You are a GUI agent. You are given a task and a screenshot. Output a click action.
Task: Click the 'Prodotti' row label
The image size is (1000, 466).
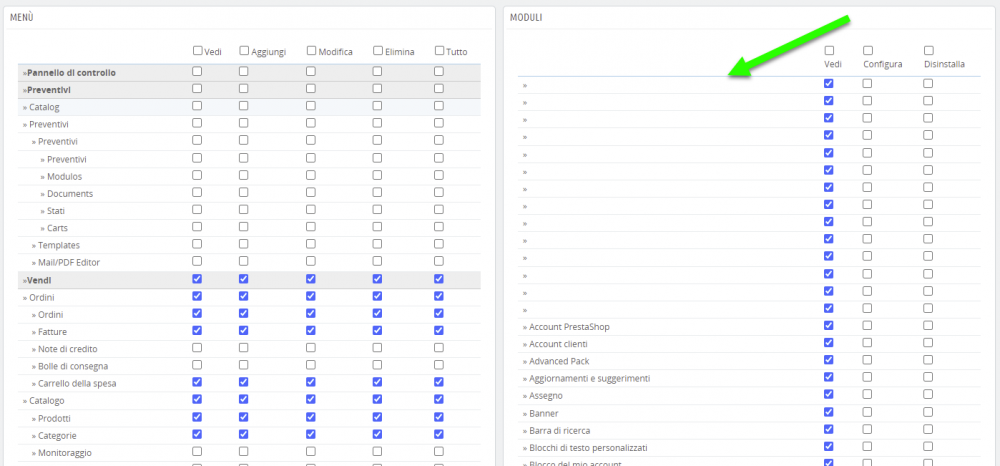point(54,418)
